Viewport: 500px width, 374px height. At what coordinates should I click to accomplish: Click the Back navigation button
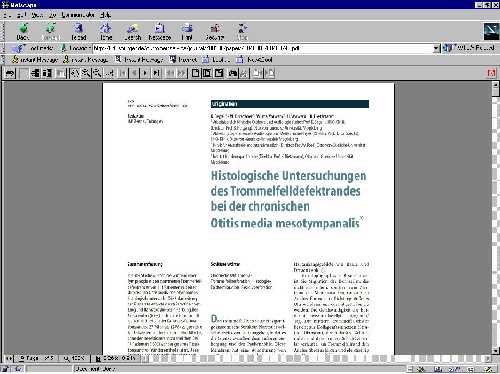coord(23,32)
